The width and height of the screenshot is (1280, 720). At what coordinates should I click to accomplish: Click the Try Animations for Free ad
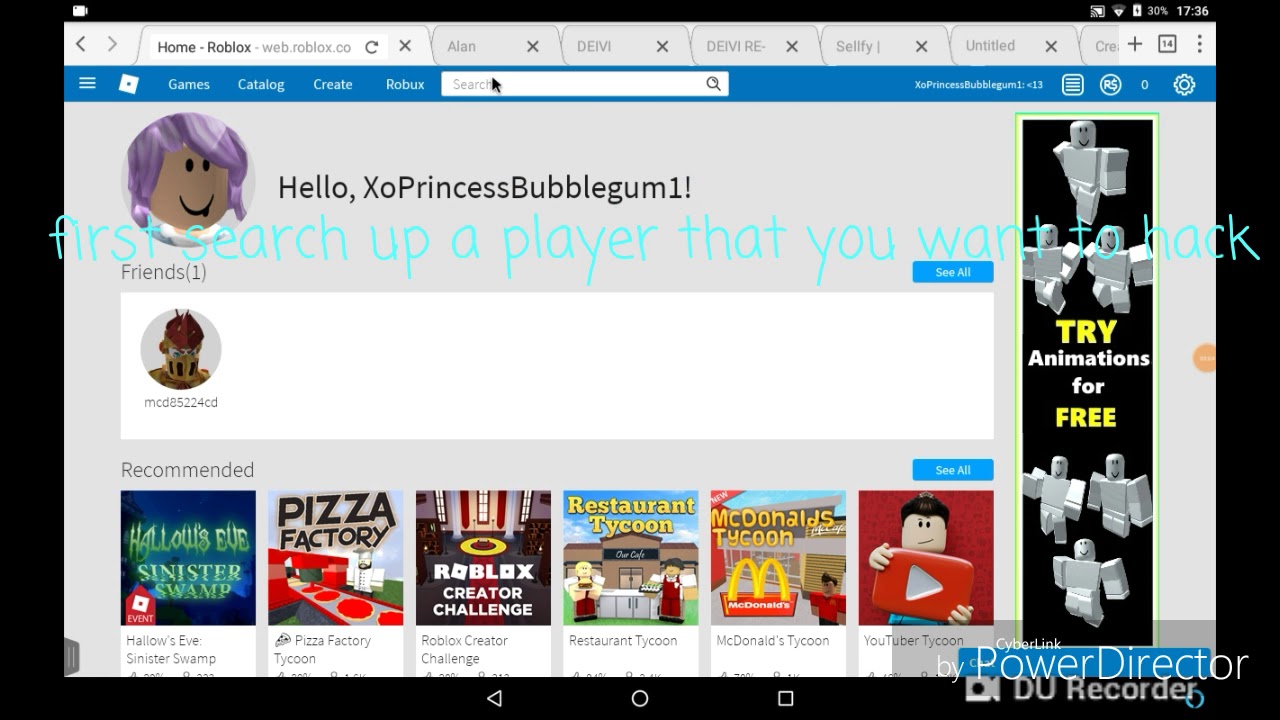tap(1087, 380)
